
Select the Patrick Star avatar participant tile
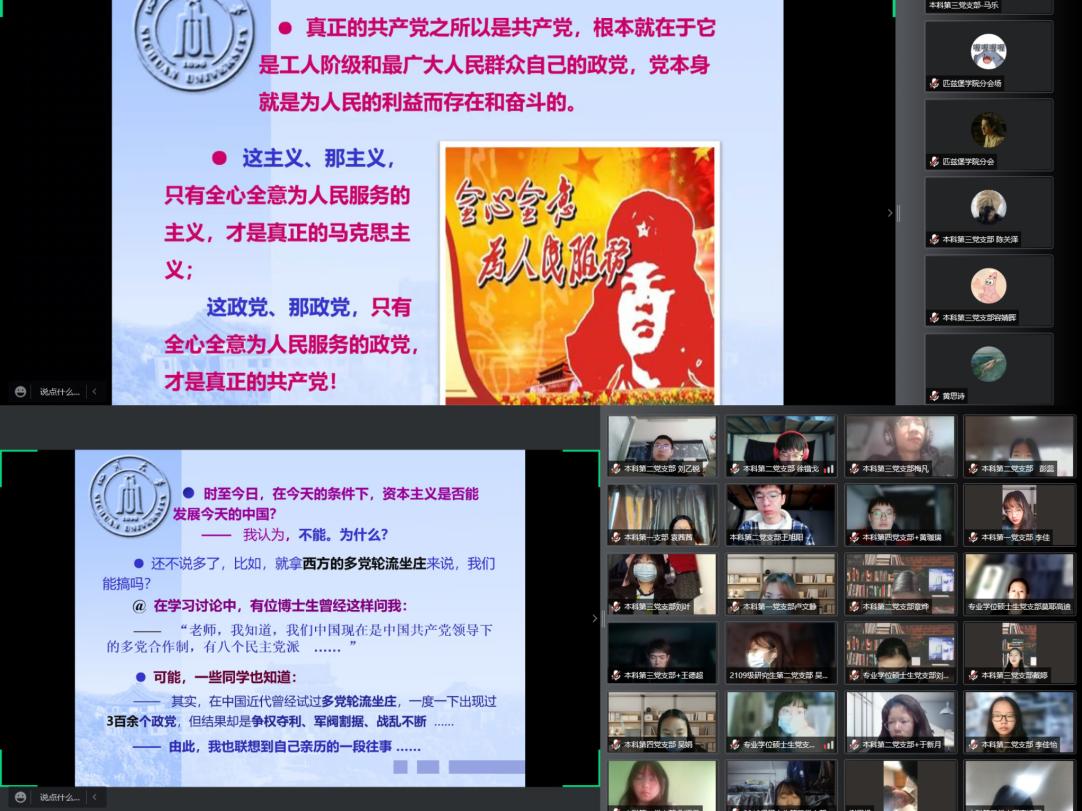(988, 290)
